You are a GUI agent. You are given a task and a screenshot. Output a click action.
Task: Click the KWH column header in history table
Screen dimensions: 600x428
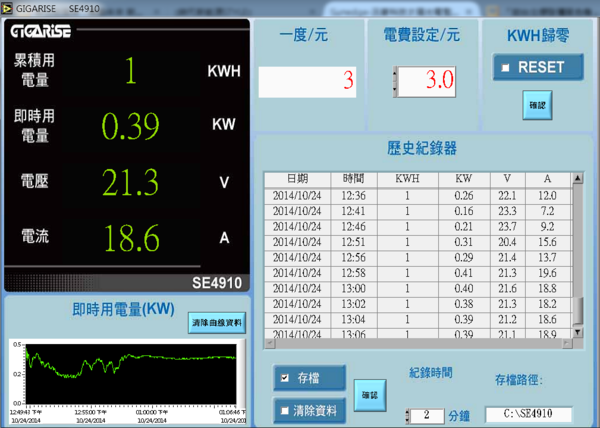407,179
